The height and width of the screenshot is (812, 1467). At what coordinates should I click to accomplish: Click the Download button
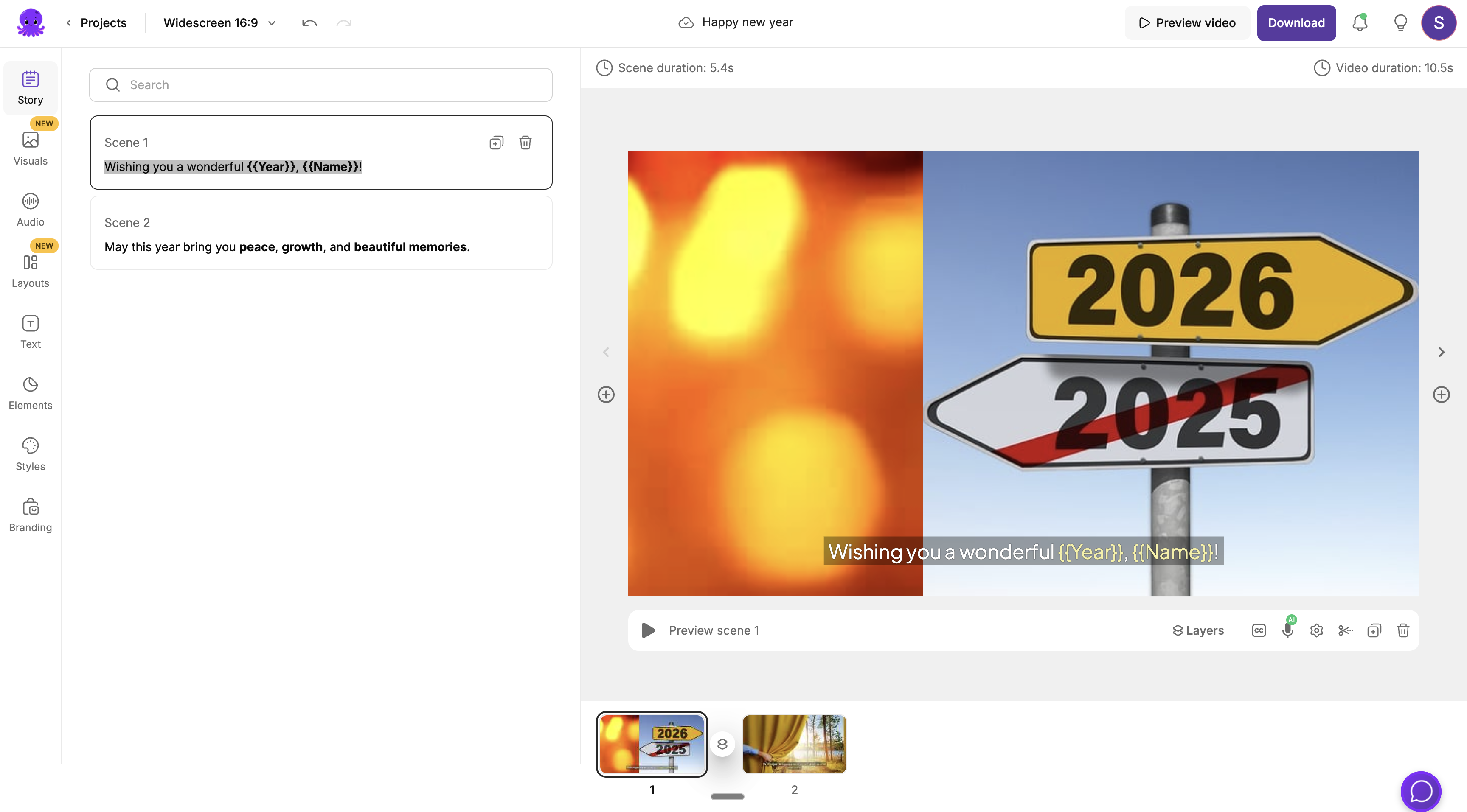[x=1296, y=23]
